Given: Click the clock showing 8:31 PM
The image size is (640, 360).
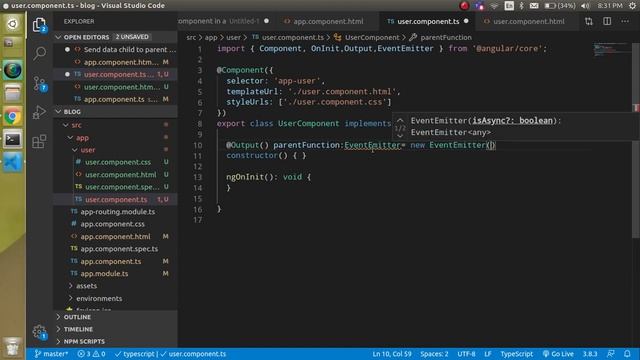Looking at the screenshot, I should point(610,6).
